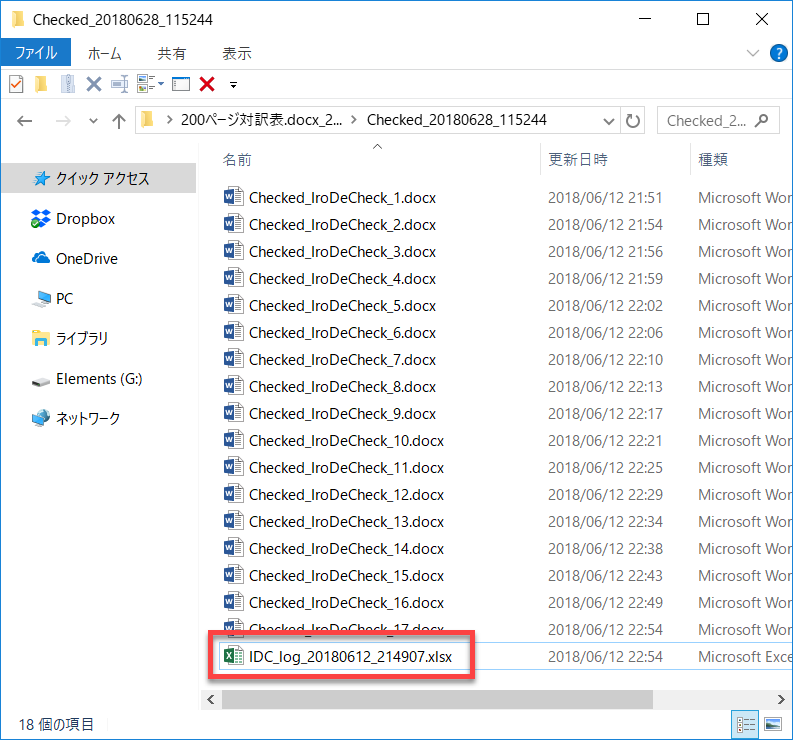Select the IDC_log_20180612_214907.xlsx file
The image size is (793, 740).
(349, 656)
